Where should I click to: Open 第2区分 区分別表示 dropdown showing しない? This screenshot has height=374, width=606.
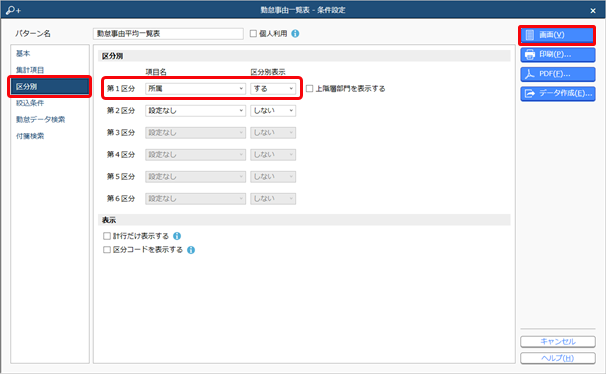[x=273, y=110]
